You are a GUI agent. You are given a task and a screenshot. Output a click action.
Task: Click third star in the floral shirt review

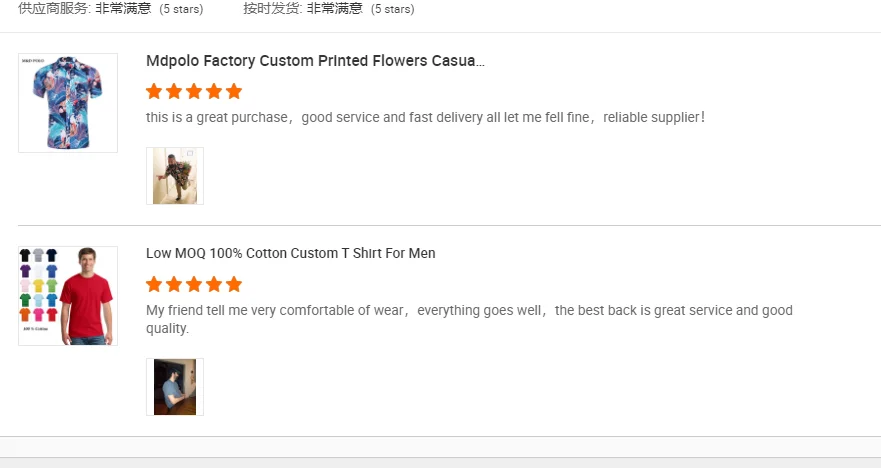pos(194,91)
